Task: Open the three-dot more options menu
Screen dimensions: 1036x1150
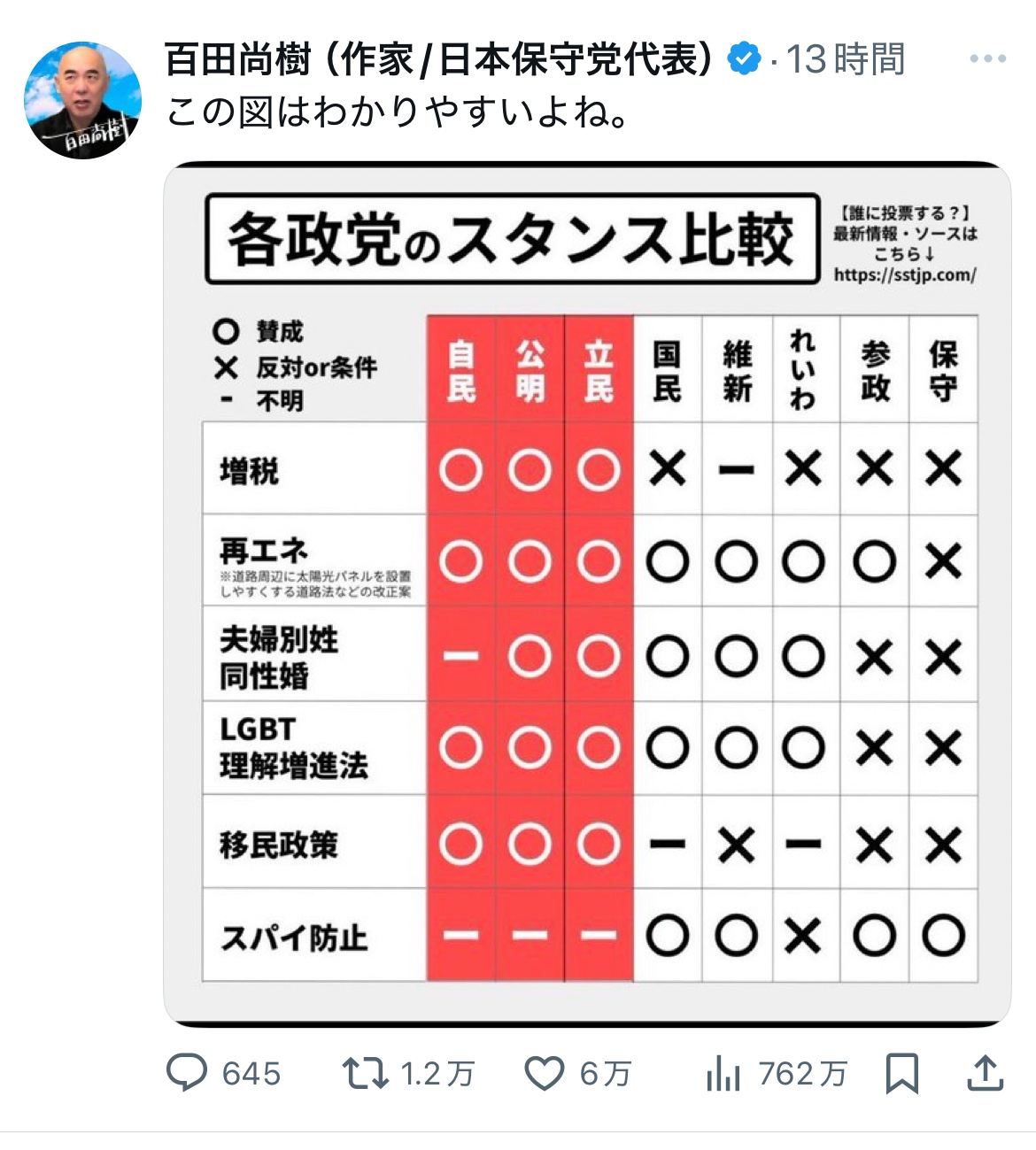Action: coord(987,59)
